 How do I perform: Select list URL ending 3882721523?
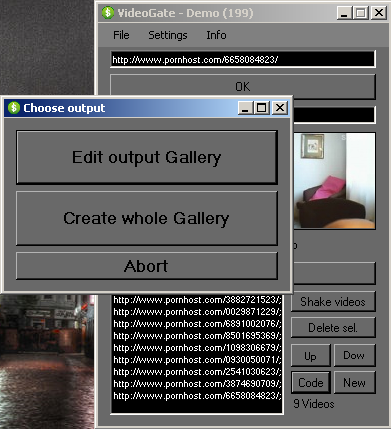[197, 300]
